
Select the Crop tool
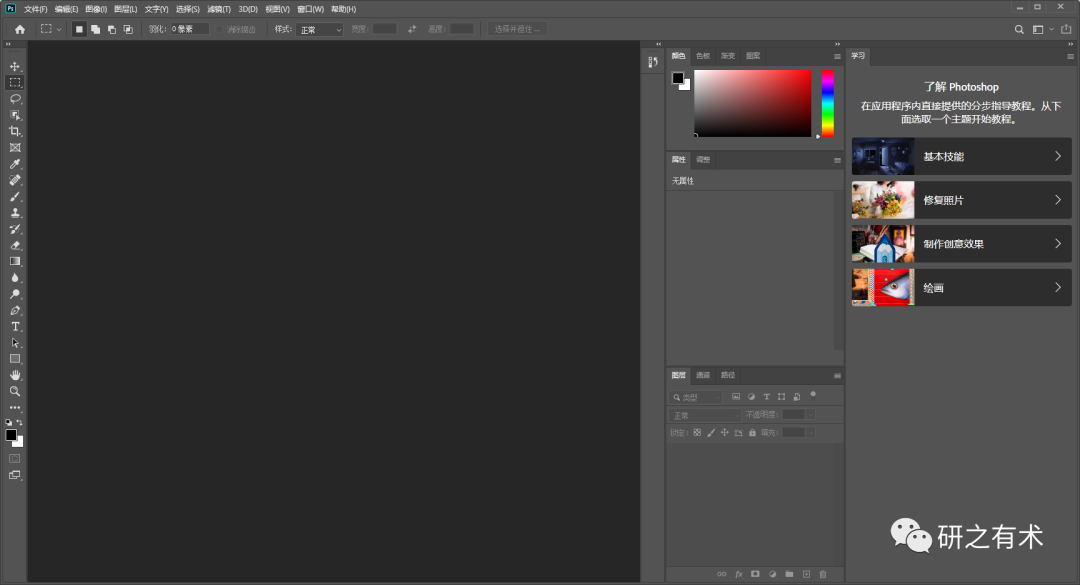point(14,131)
